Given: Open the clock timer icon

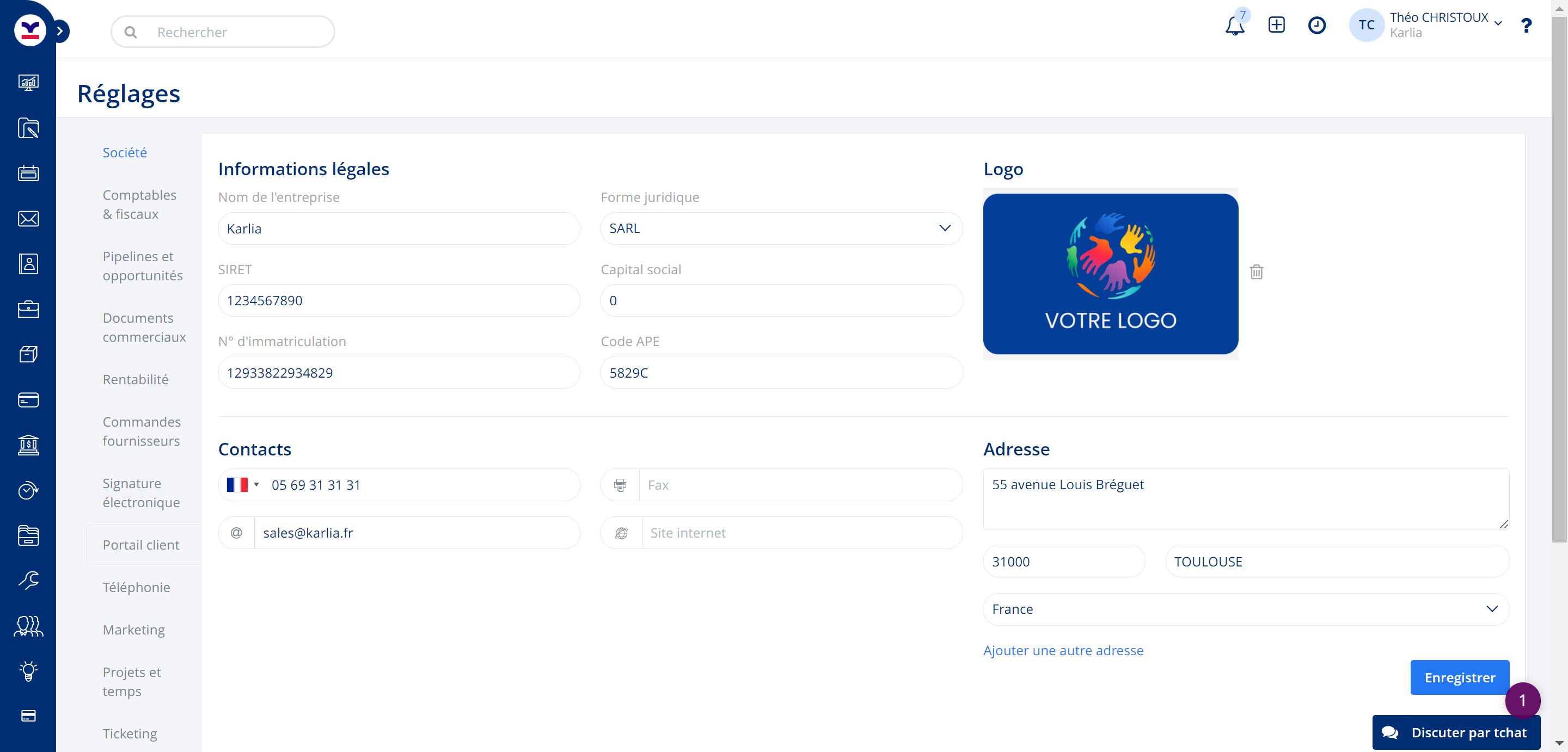Looking at the screenshot, I should 1316,25.
